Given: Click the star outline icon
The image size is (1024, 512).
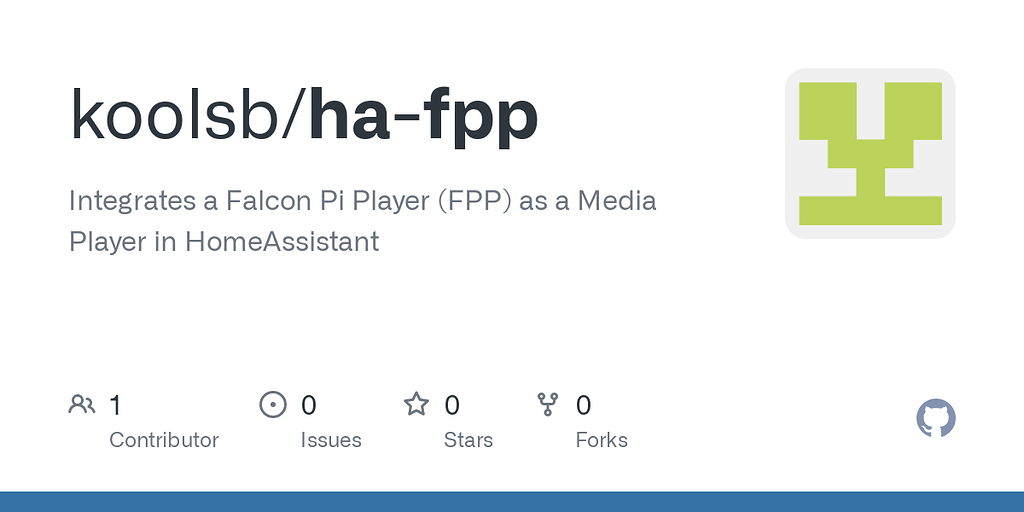Looking at the screenshot, I should (416, 404).
